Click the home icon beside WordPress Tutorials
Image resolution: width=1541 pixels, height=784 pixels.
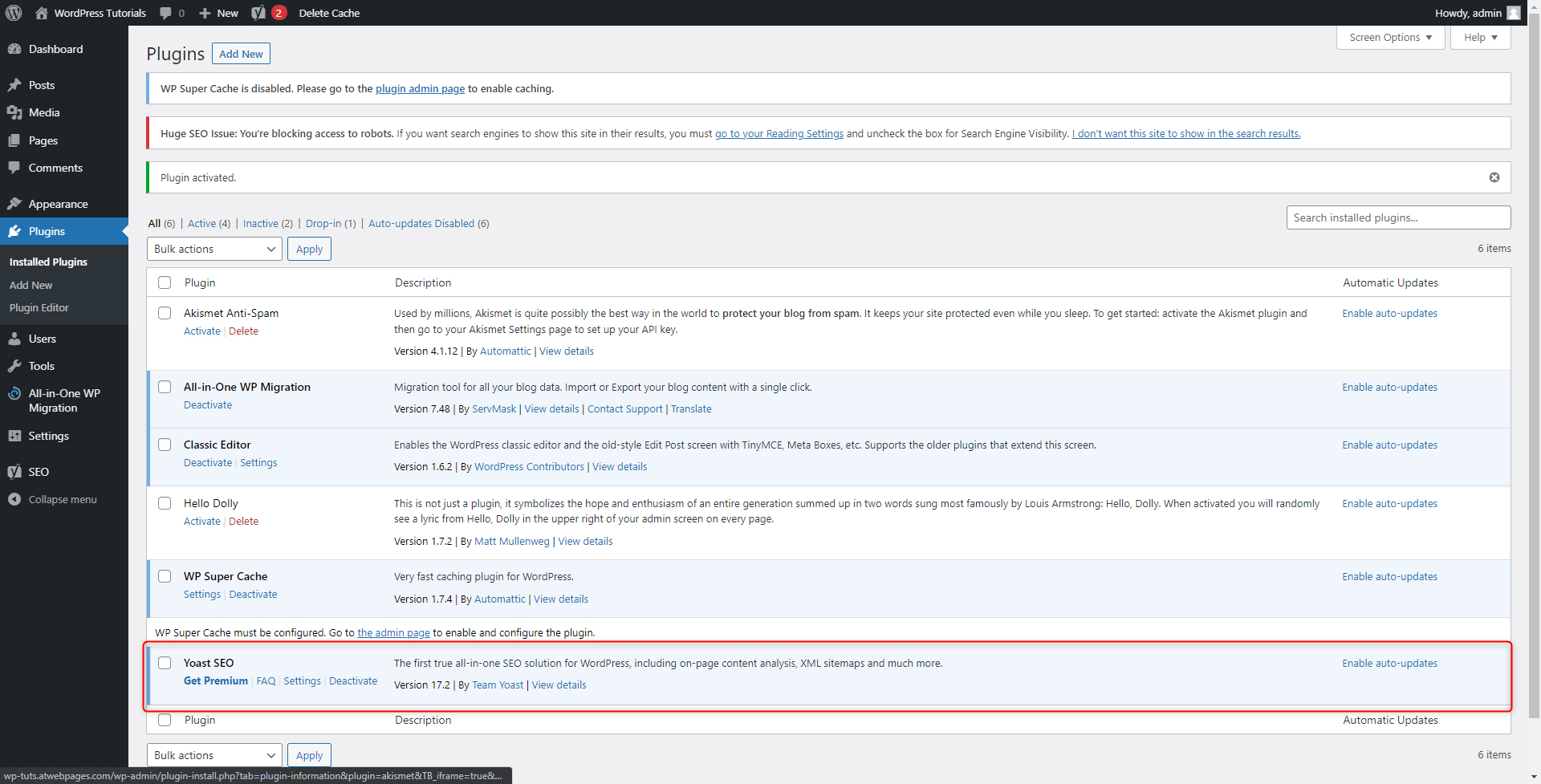click(42, 13)
